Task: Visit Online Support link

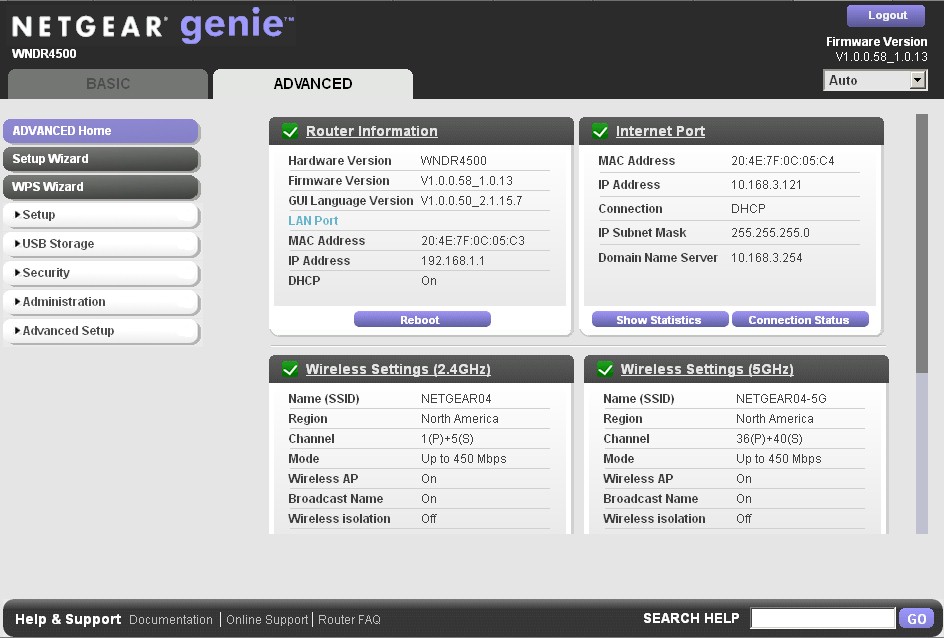Action: (267, 619)
